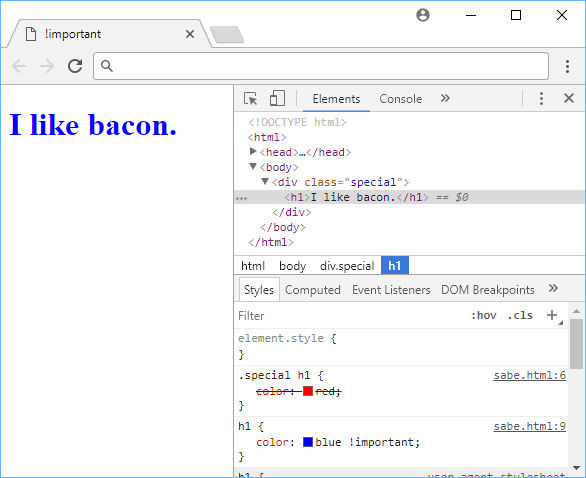Toggle the :hov element state button
This screenshot has width=586, height=478.
484,315
